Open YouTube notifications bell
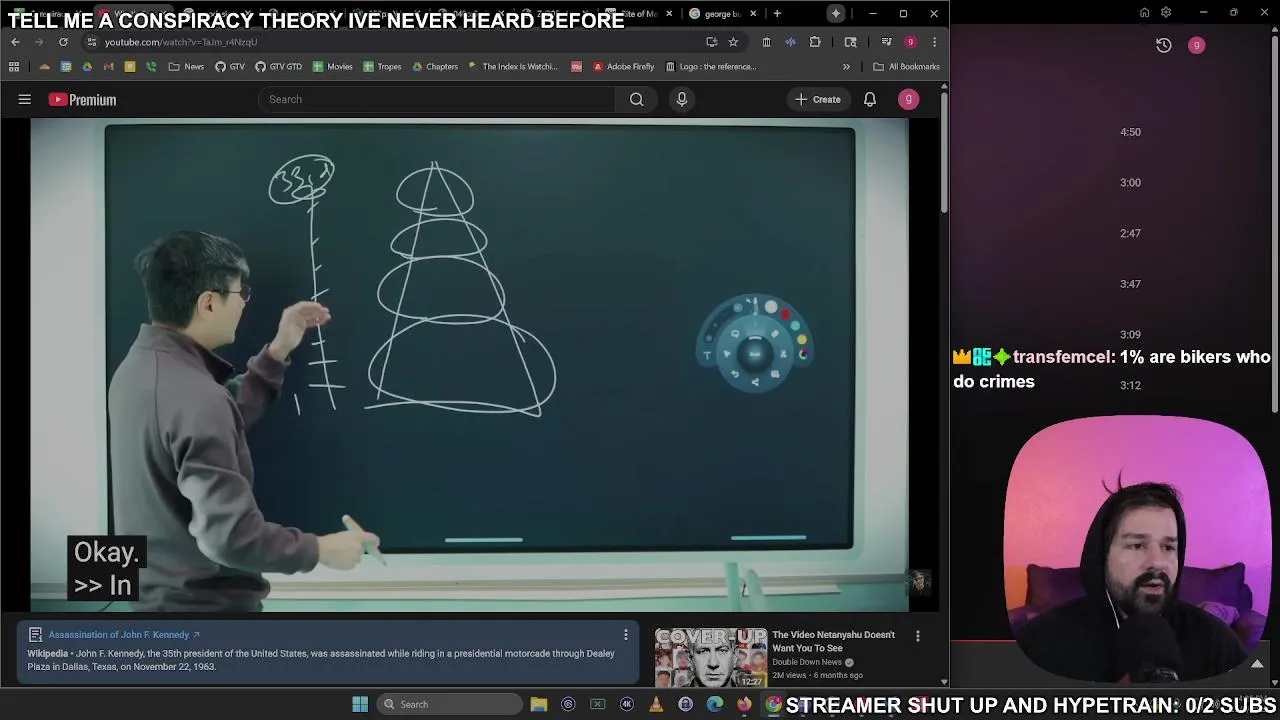Image resolution: width=1280 pixels, height=720 pixels. coord(870,99)
